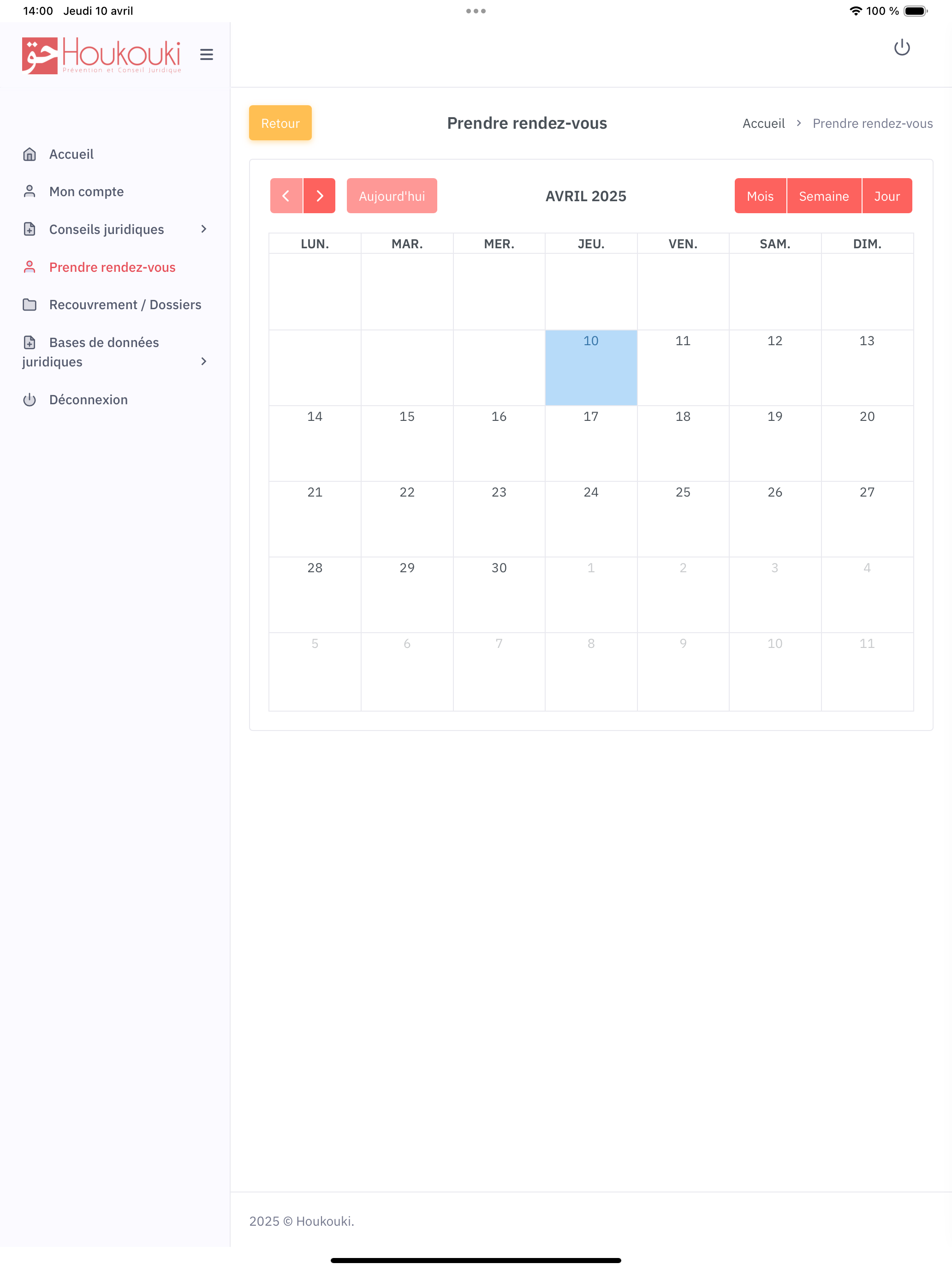The height and width of the screenshot is (1270, 952).
Task: Click the Prendre rendez-vous page heading
Action: coord(527,123)
